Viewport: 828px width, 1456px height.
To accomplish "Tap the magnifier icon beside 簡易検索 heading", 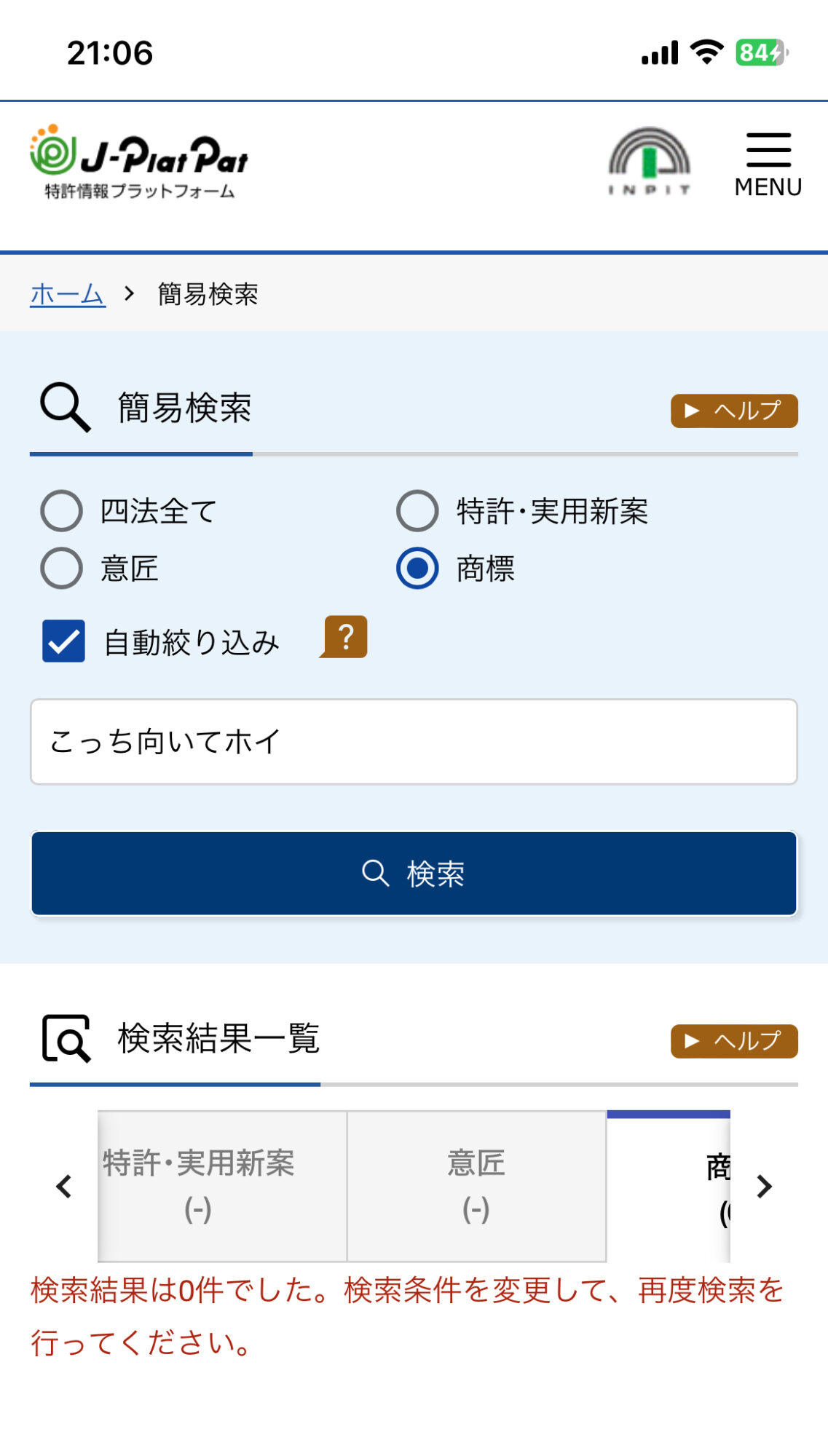I will click(x=66, y=407).
